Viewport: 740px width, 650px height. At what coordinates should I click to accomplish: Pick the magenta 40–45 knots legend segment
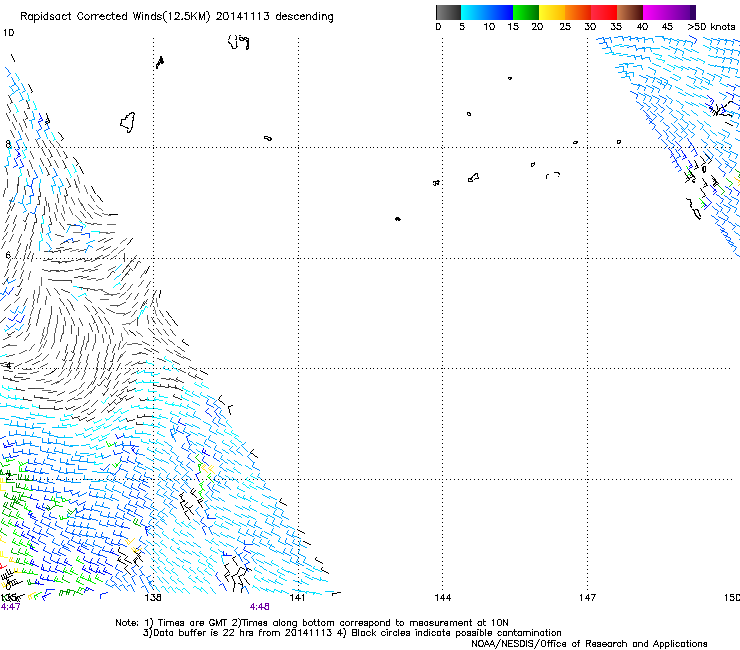tap(656, 12)
